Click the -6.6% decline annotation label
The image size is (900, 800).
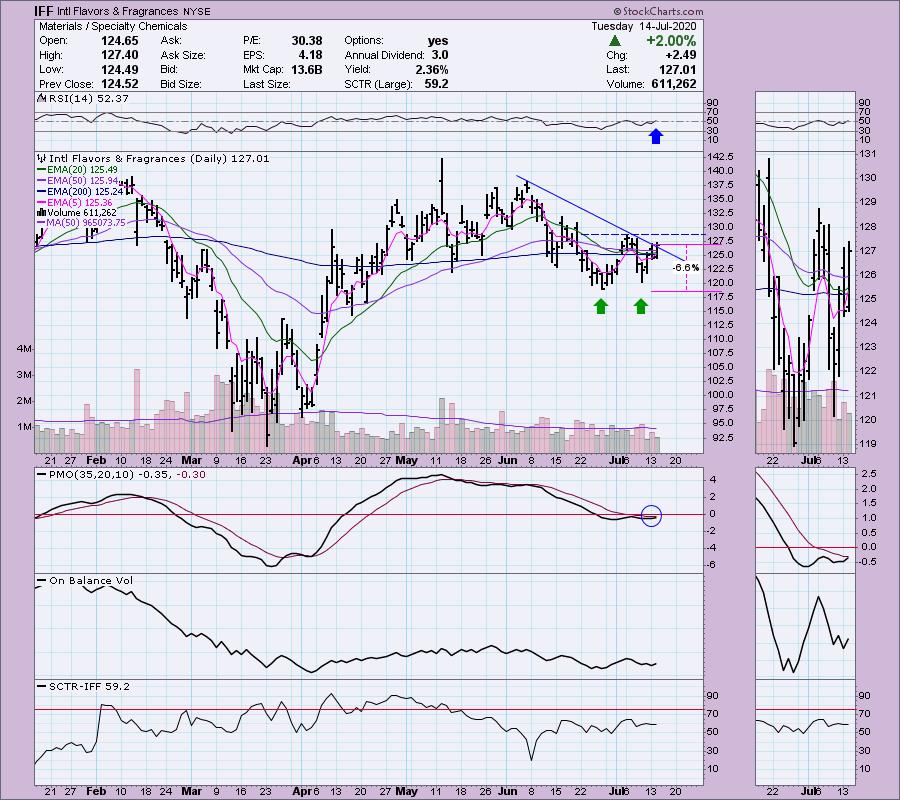click(685, 267)
